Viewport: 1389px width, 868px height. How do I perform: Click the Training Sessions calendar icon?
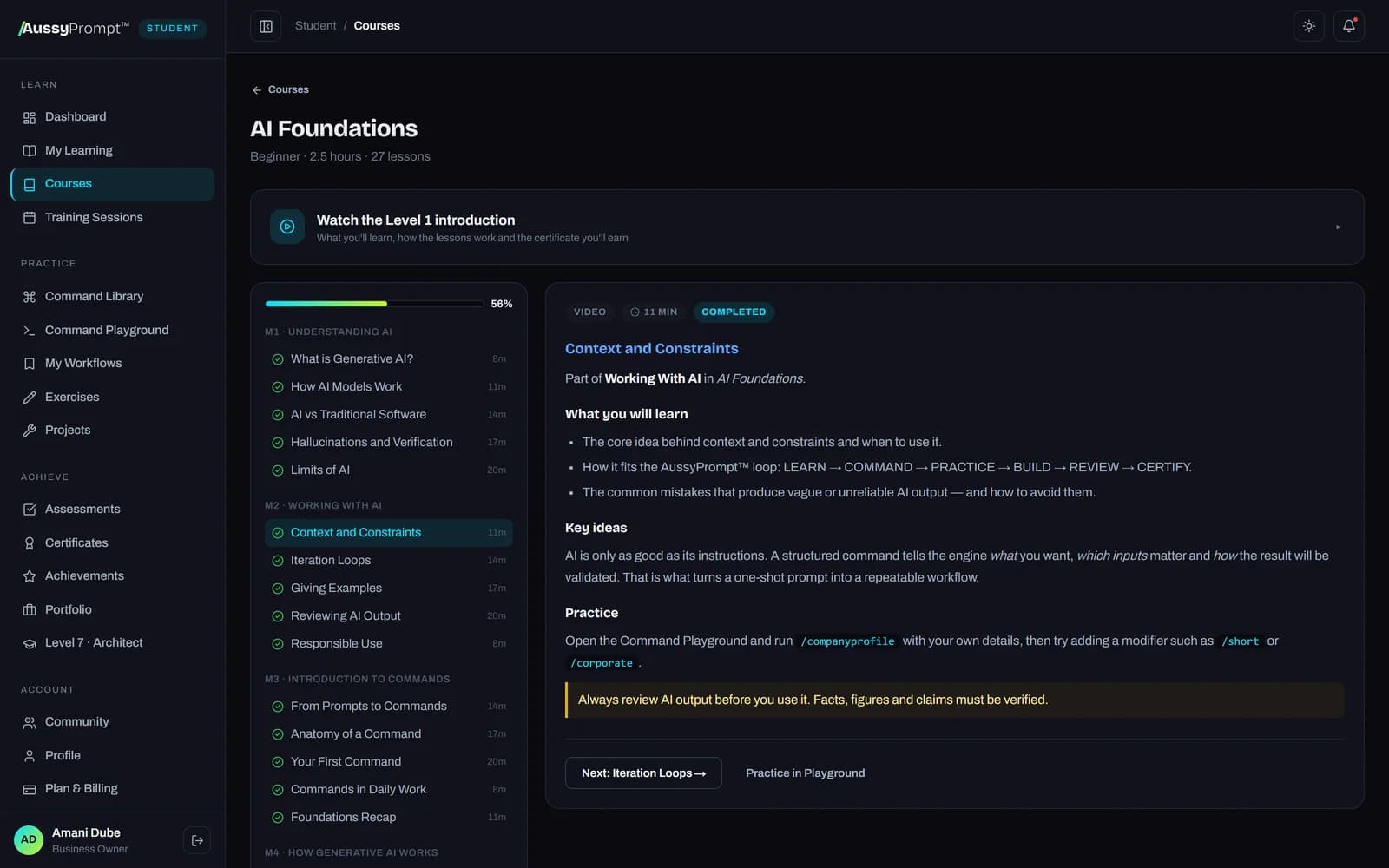coord(30,218)
